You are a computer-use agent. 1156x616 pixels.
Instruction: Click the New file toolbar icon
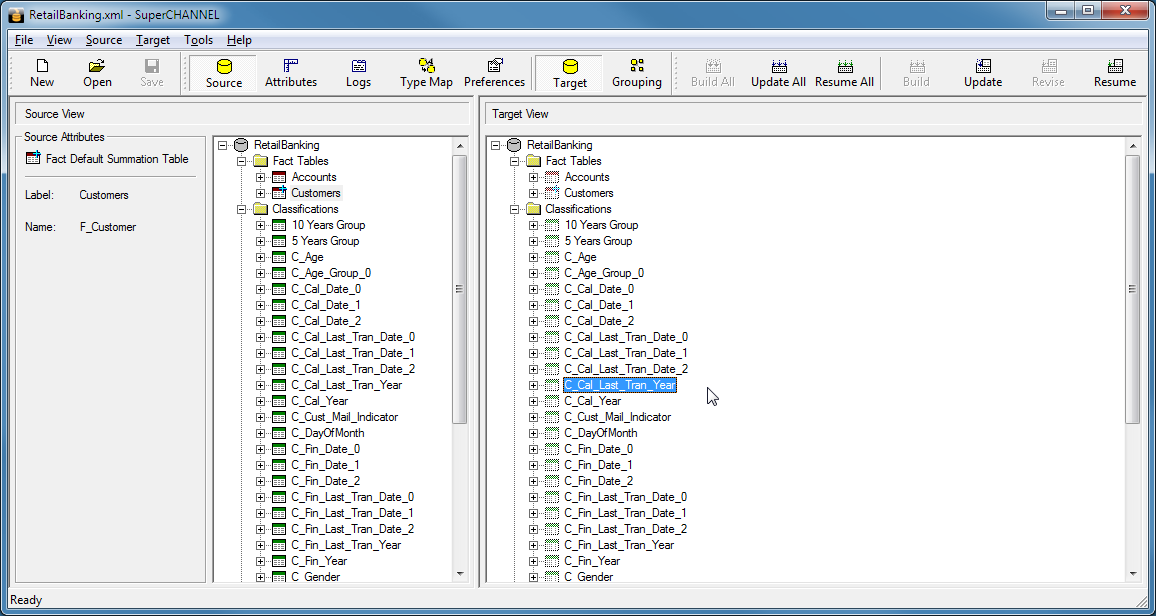pyautogui.click(x=42, y=73)
